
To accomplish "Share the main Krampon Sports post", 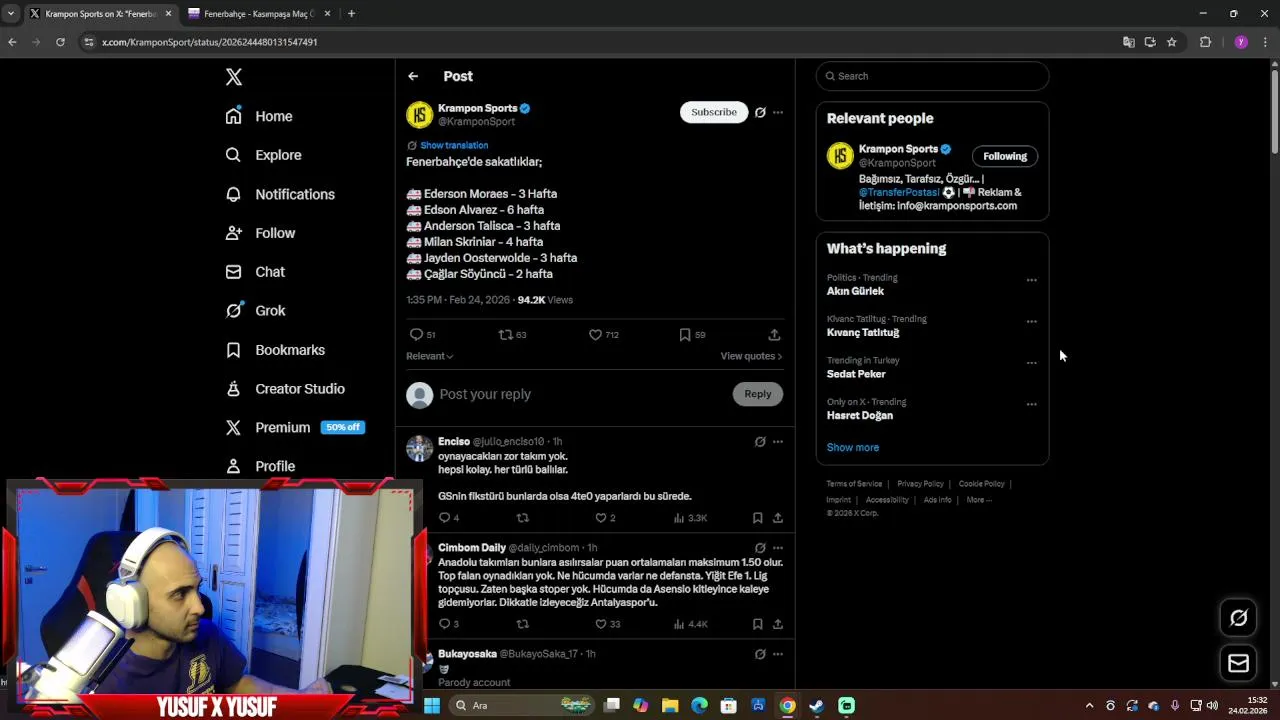I will click(x=774, y=335).
